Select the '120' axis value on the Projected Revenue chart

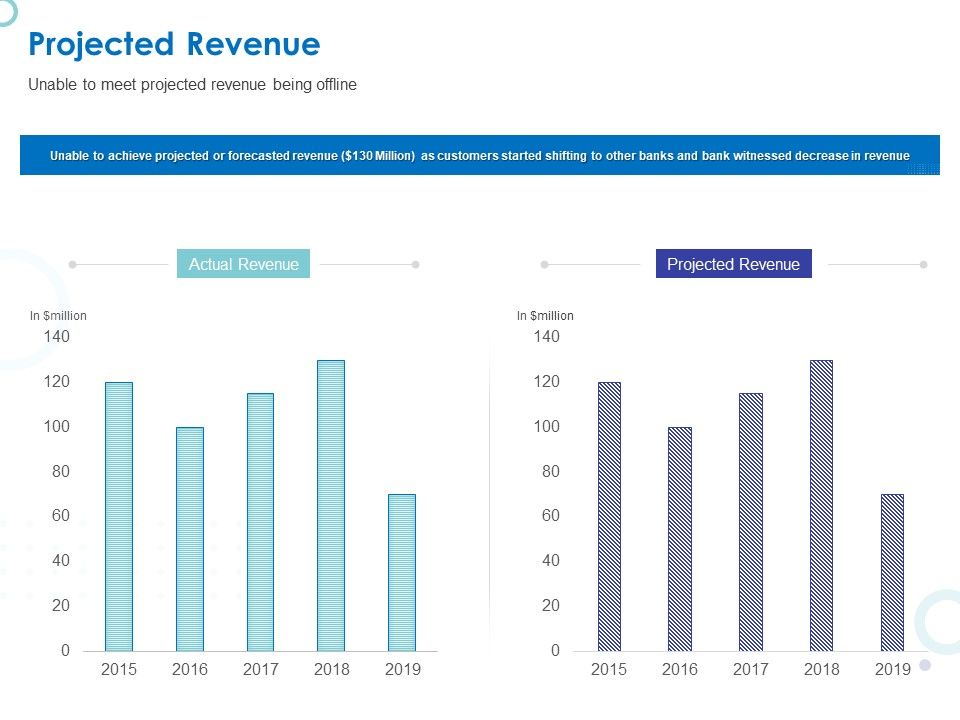546,381
